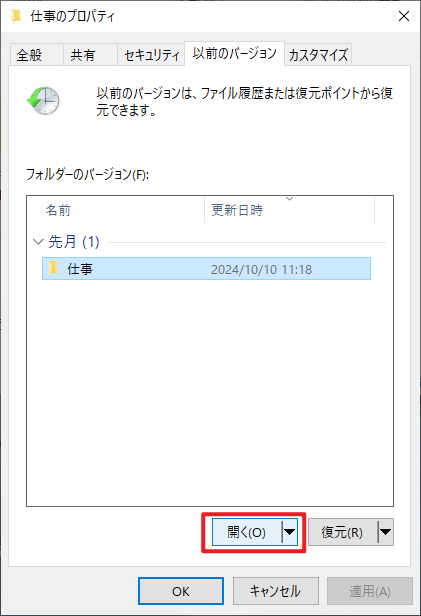Click the folder icon in the title bar

16,16
